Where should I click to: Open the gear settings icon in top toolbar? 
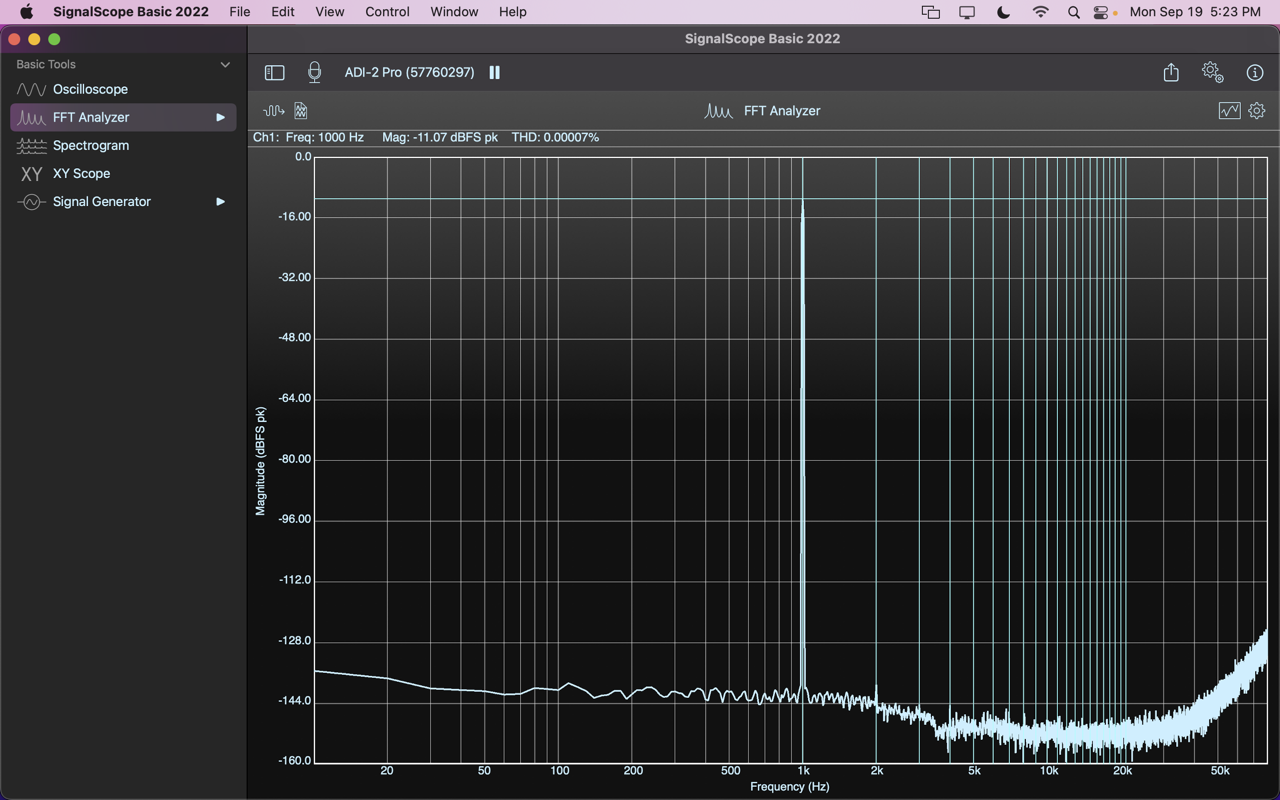point(1213,72)
